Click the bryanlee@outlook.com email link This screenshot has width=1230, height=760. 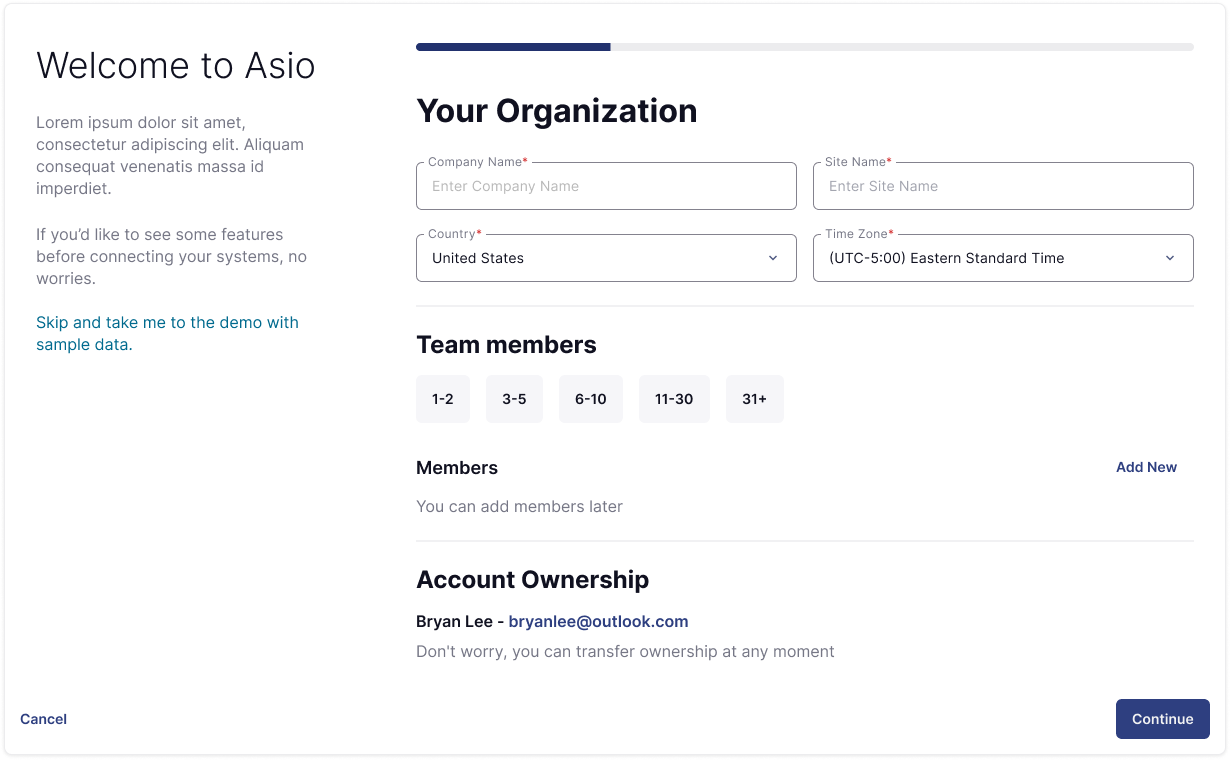(598, 621)
